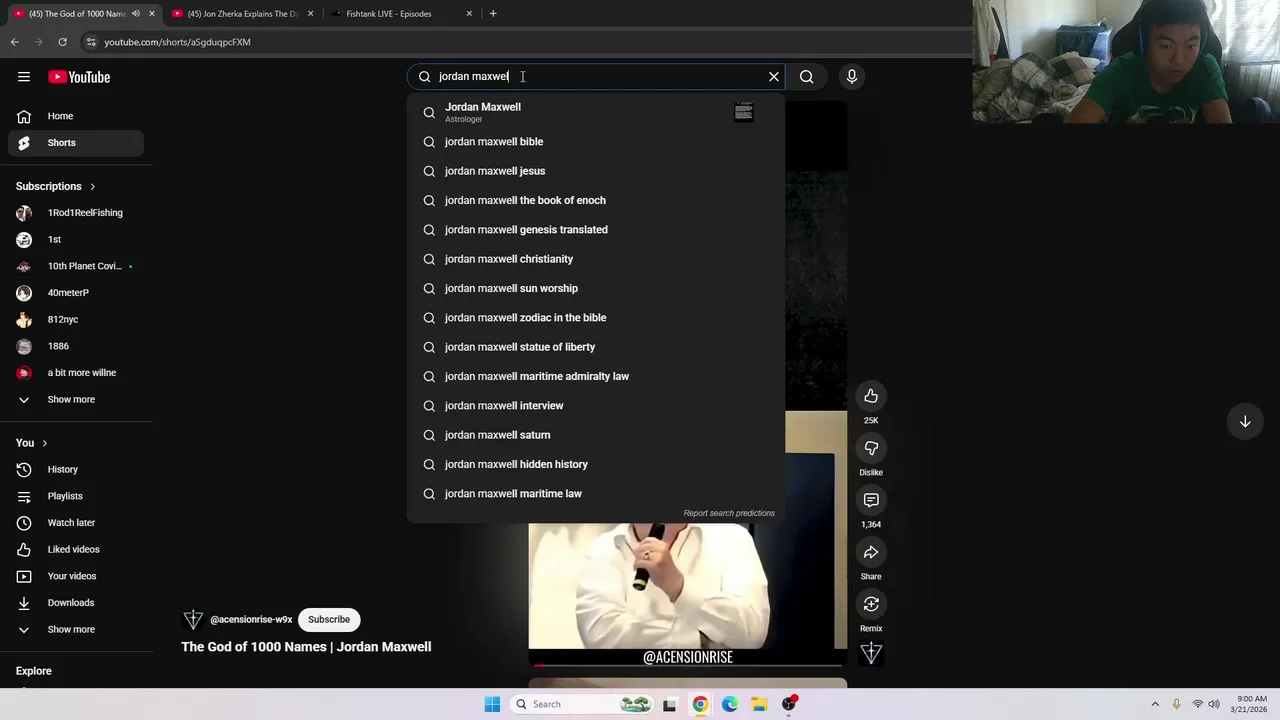Click Report search predictions link

coord(729,513)
